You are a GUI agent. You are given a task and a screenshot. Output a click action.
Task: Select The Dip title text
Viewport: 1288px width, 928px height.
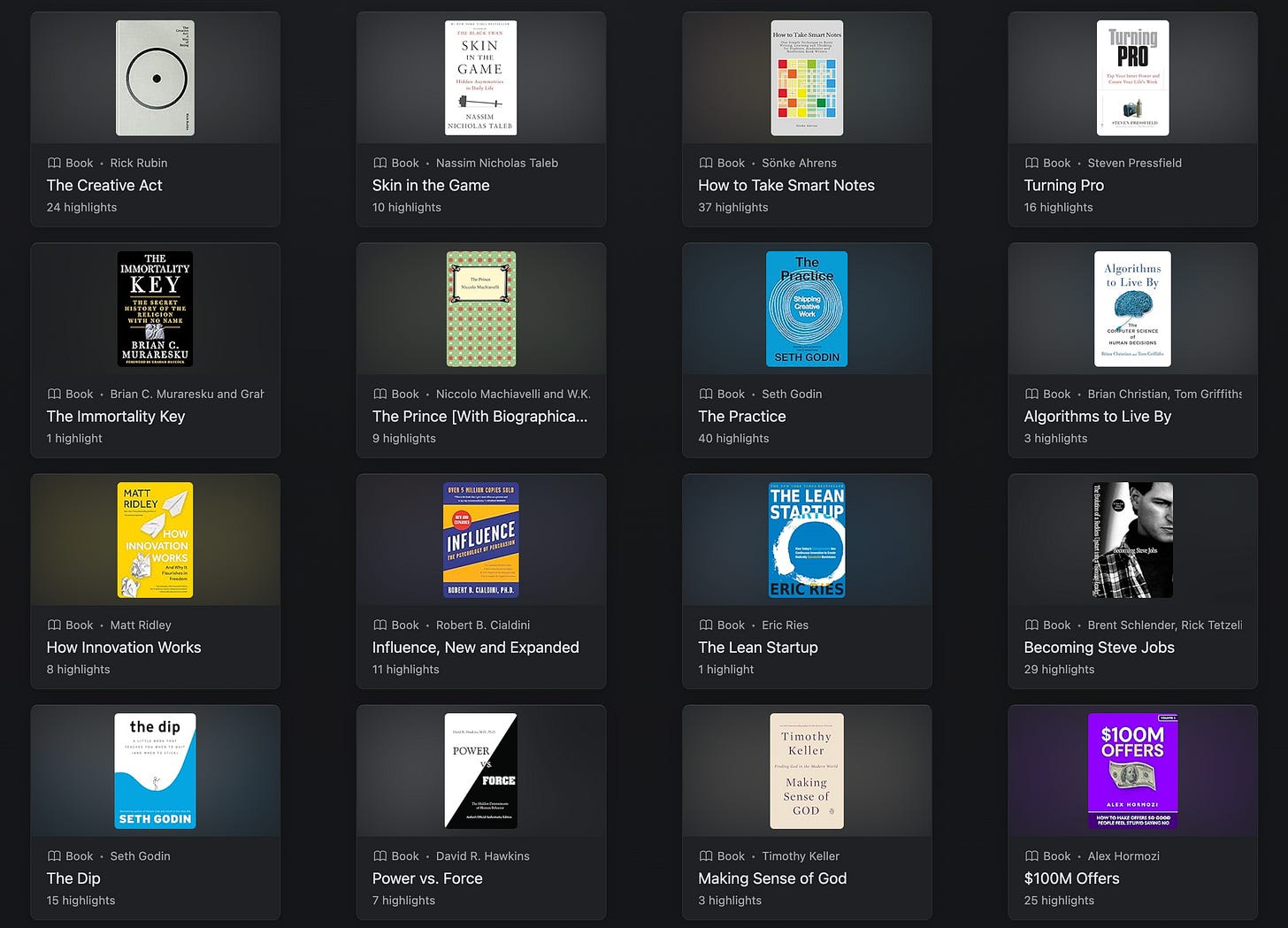tap(73, 878)
